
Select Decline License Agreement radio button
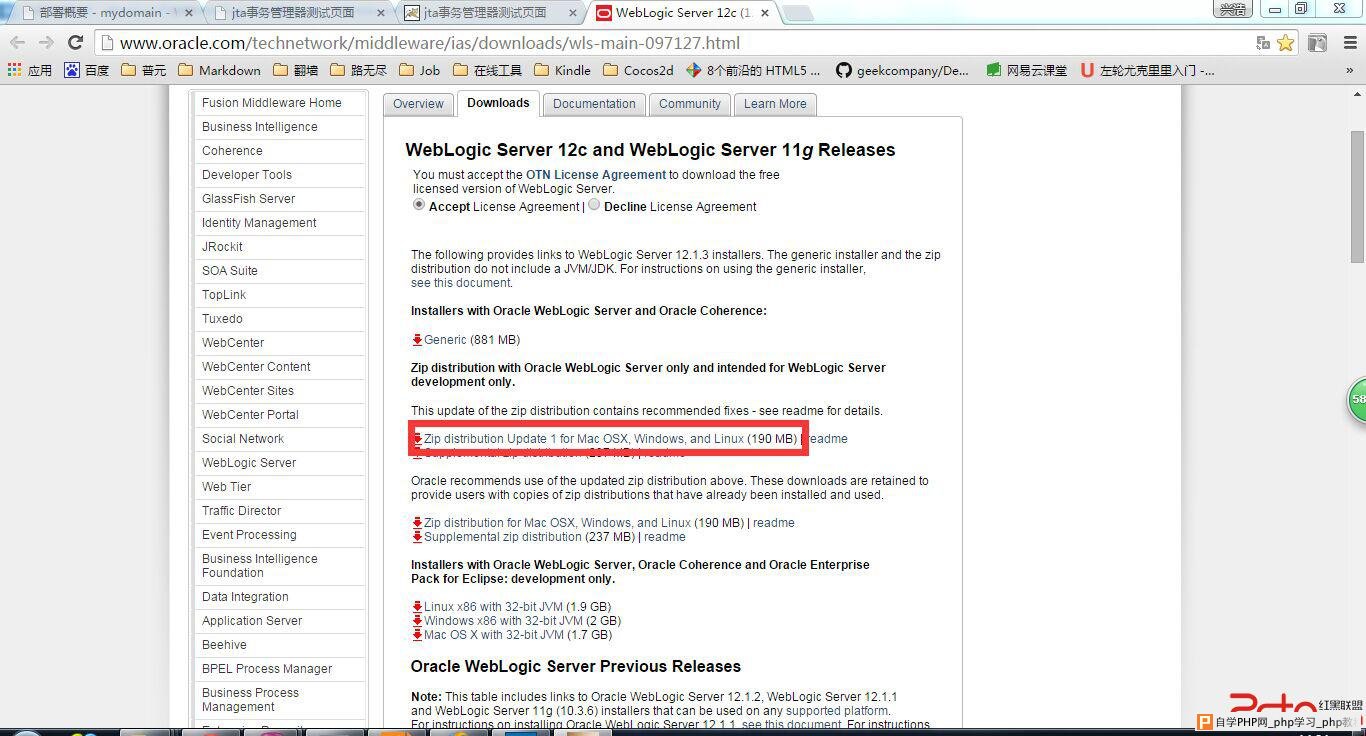point(594,204)
